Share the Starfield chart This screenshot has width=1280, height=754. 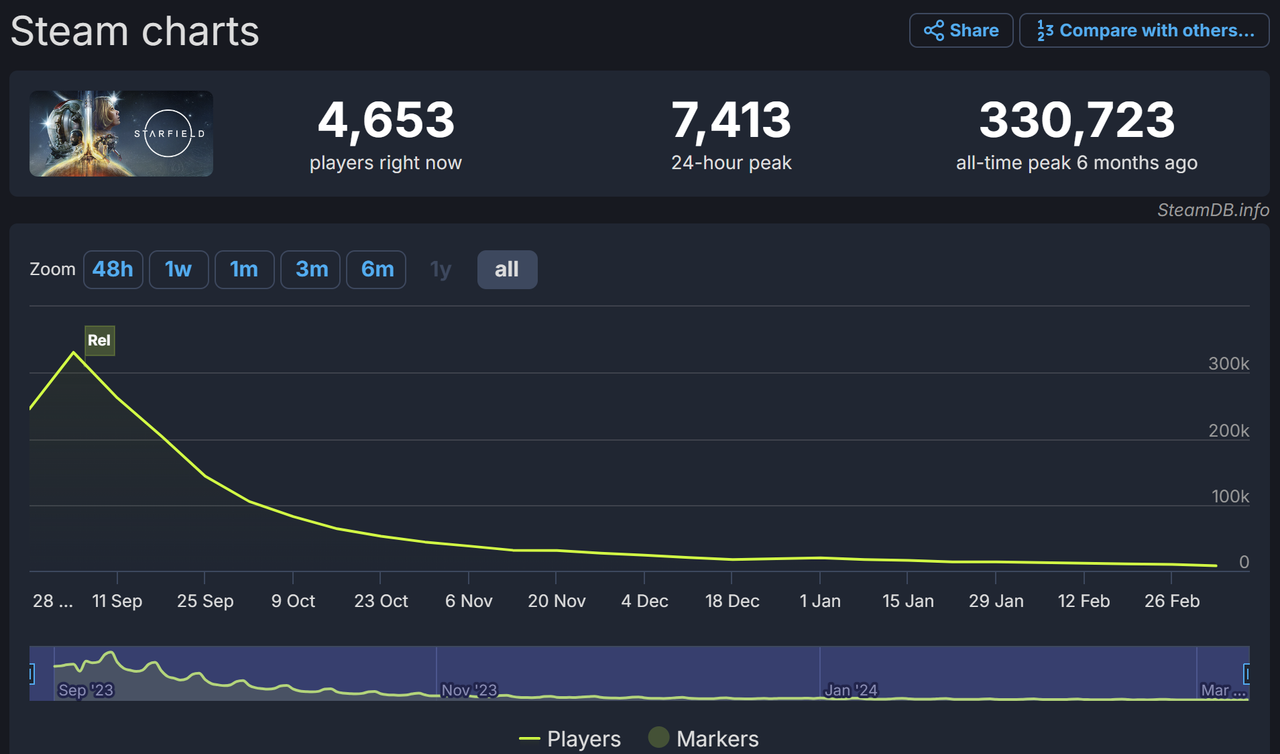[x=961, y=30]
